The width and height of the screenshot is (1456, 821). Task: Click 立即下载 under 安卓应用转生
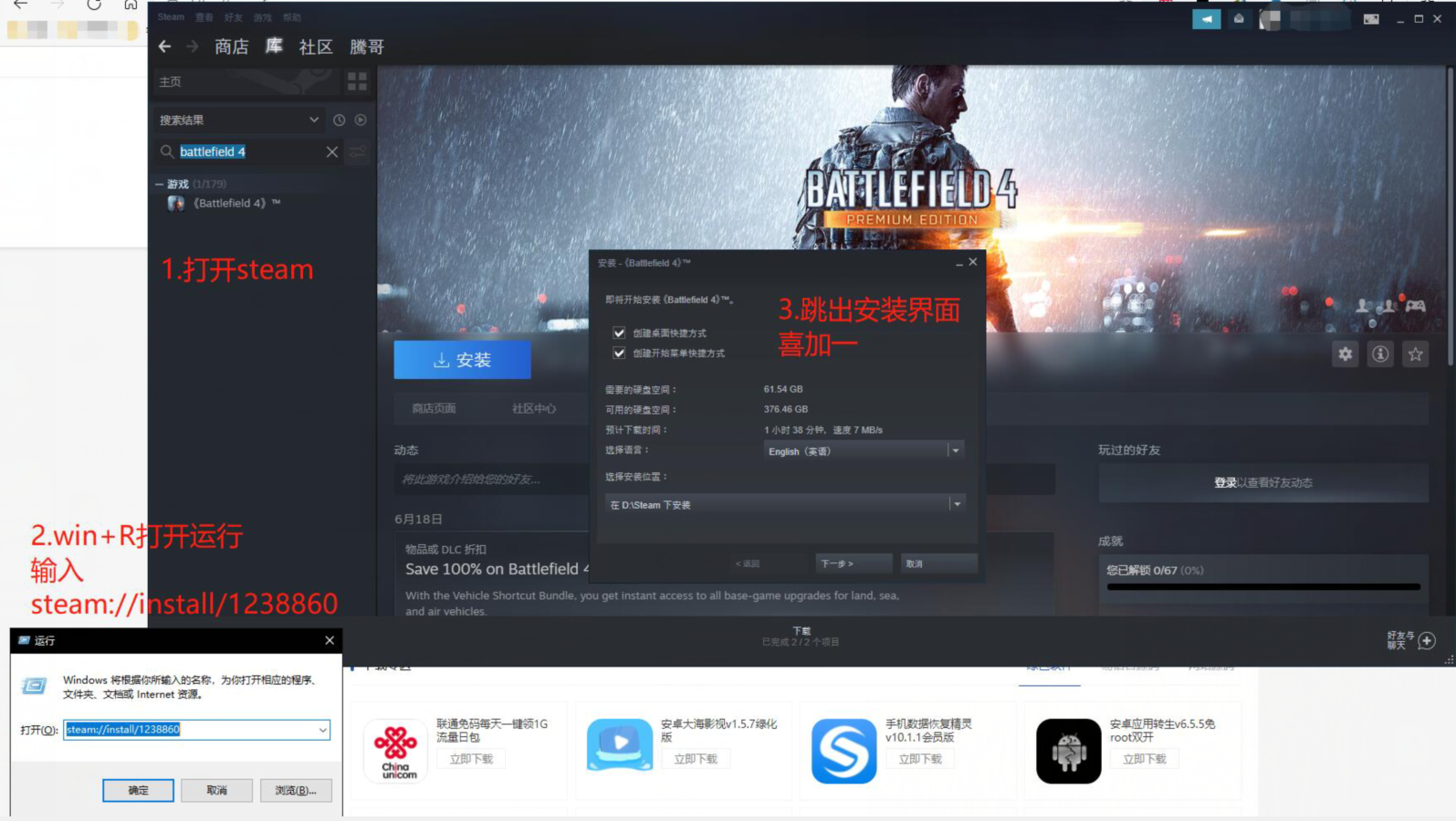pos(1145,759)
